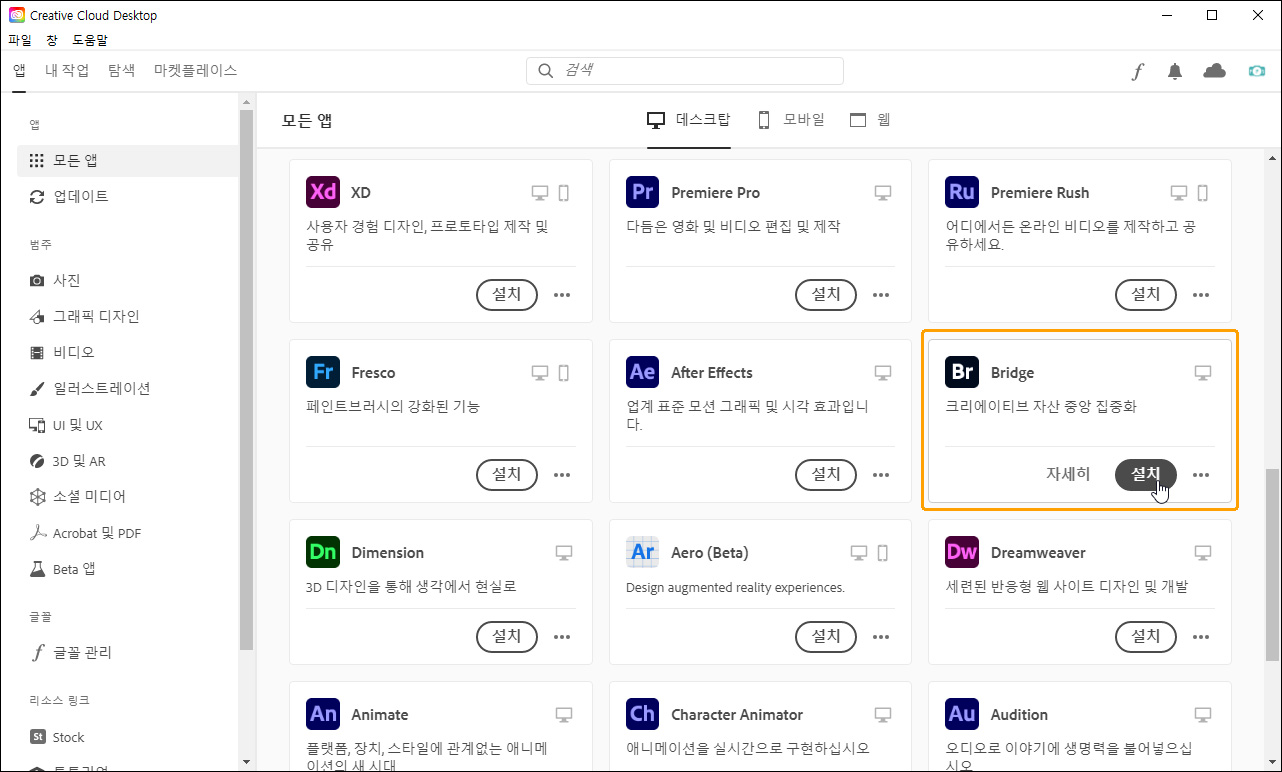Select the 모든 앱 grid icon

36,160
